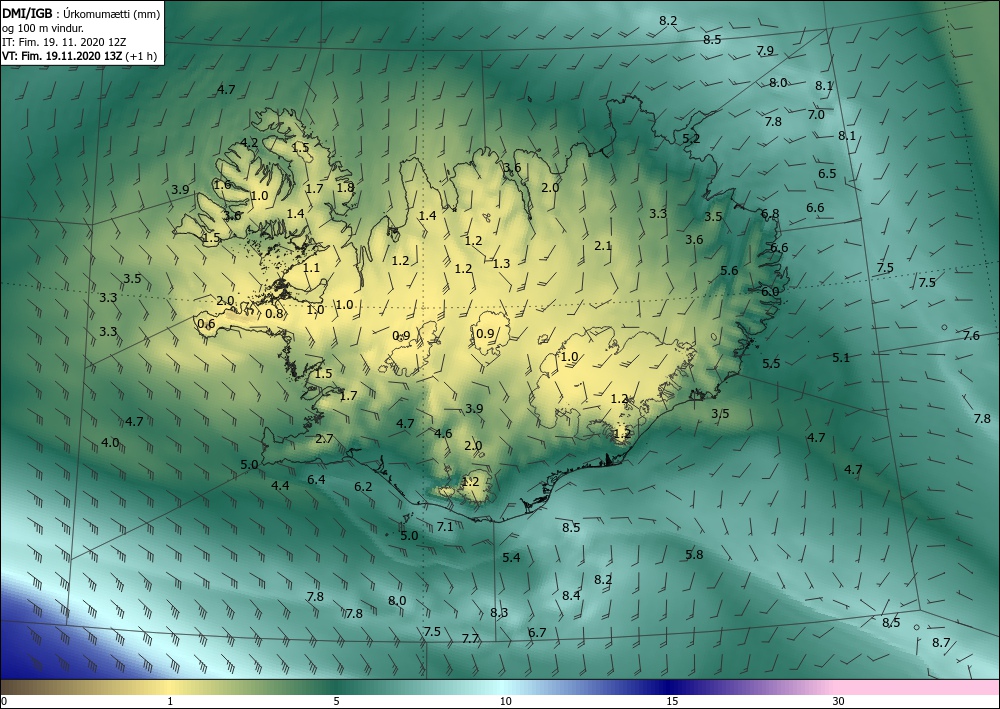The image size is (1000, 709).
Task: Click the colorbar label '30'
Action: click(x=838, y=701)
